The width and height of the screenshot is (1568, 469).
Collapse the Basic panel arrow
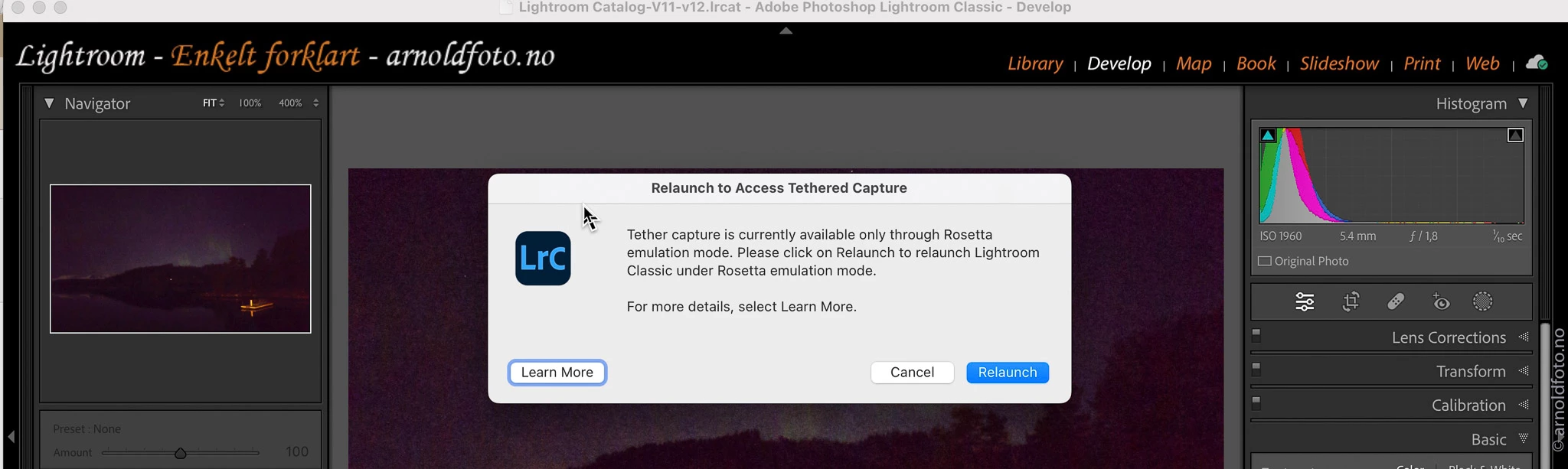[1524, 438]
